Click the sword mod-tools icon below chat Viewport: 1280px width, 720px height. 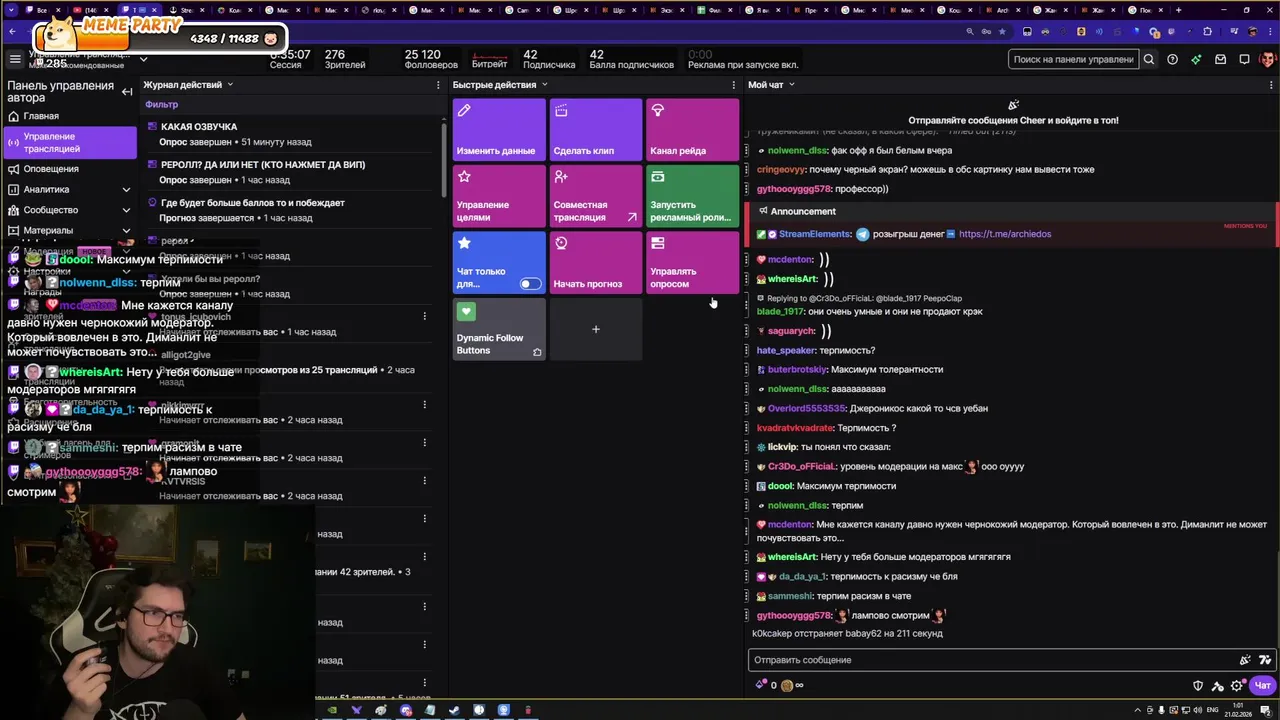tap(1218, 686)
